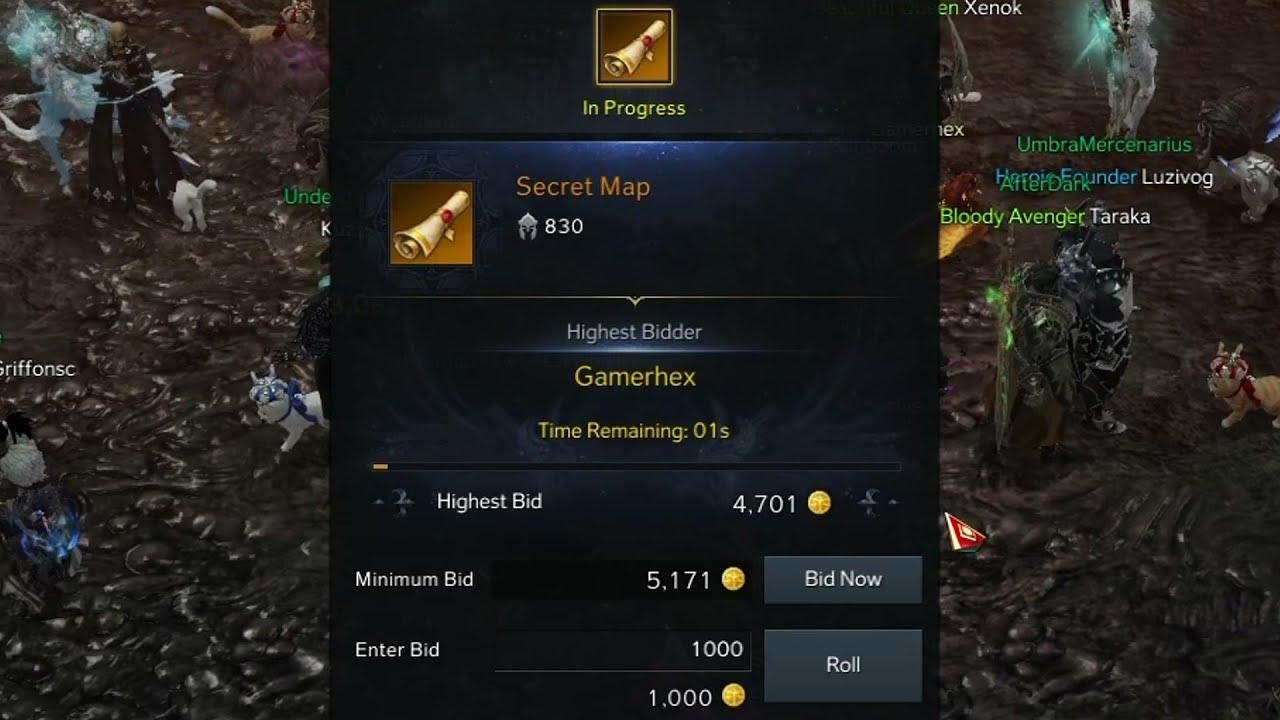Click the auction time remaining progress bar
The image size is (1280, 720).
coord(636,466)
